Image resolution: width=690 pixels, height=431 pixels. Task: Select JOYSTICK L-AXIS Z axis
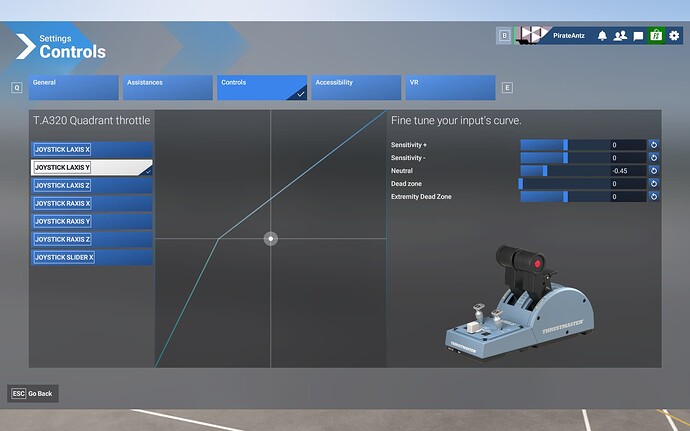[92, 185]
